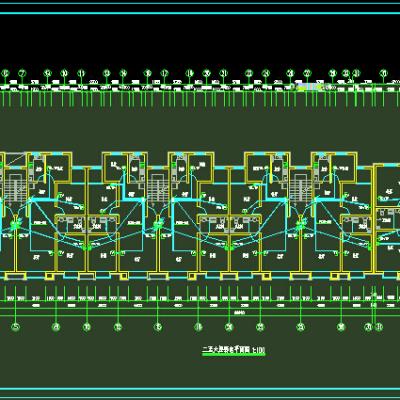Click the scale label beside the drawing title
Image resolution: width=400 pixels, height=400 pixels.
pyautogui.click(x=259, y=350)
